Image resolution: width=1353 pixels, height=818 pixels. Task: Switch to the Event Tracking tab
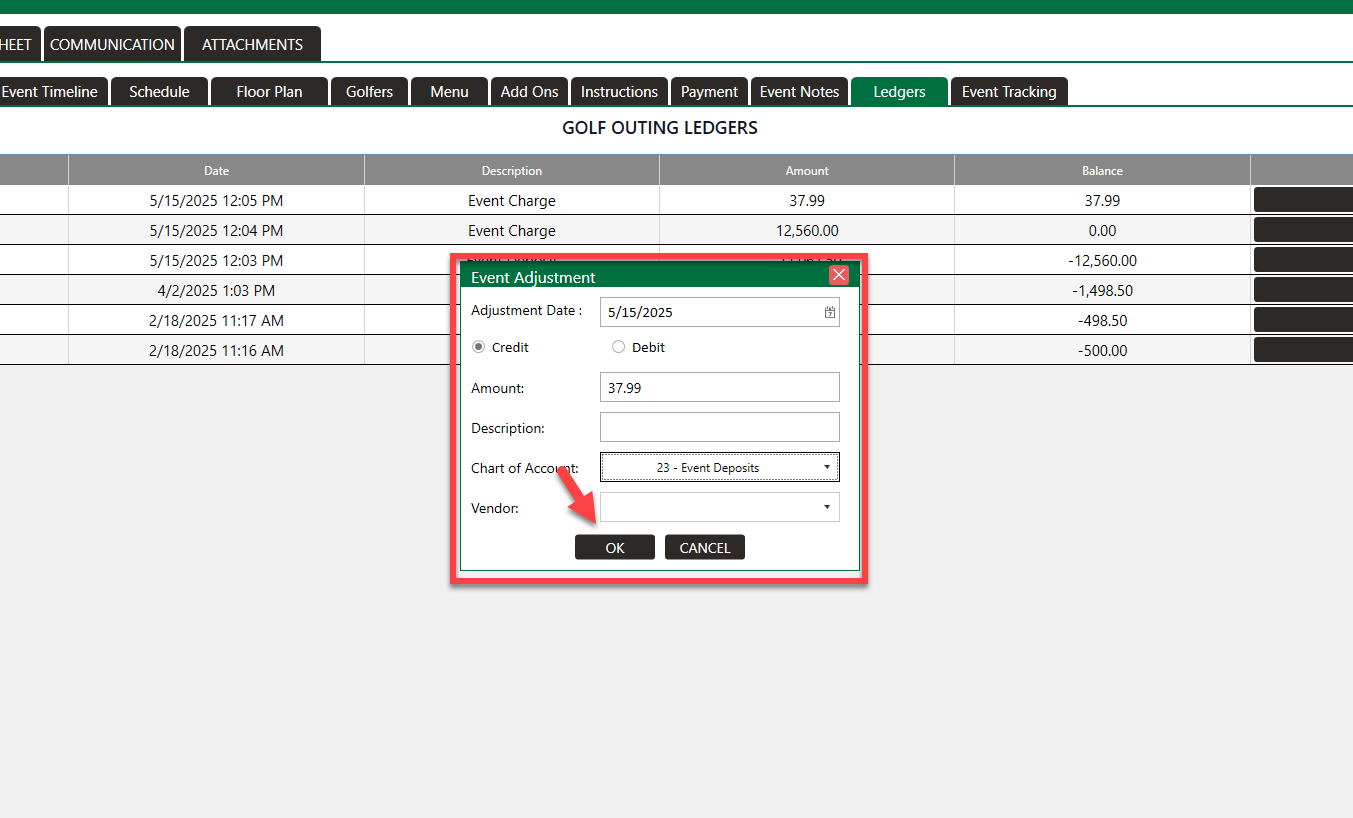[x=1008, y=92]
